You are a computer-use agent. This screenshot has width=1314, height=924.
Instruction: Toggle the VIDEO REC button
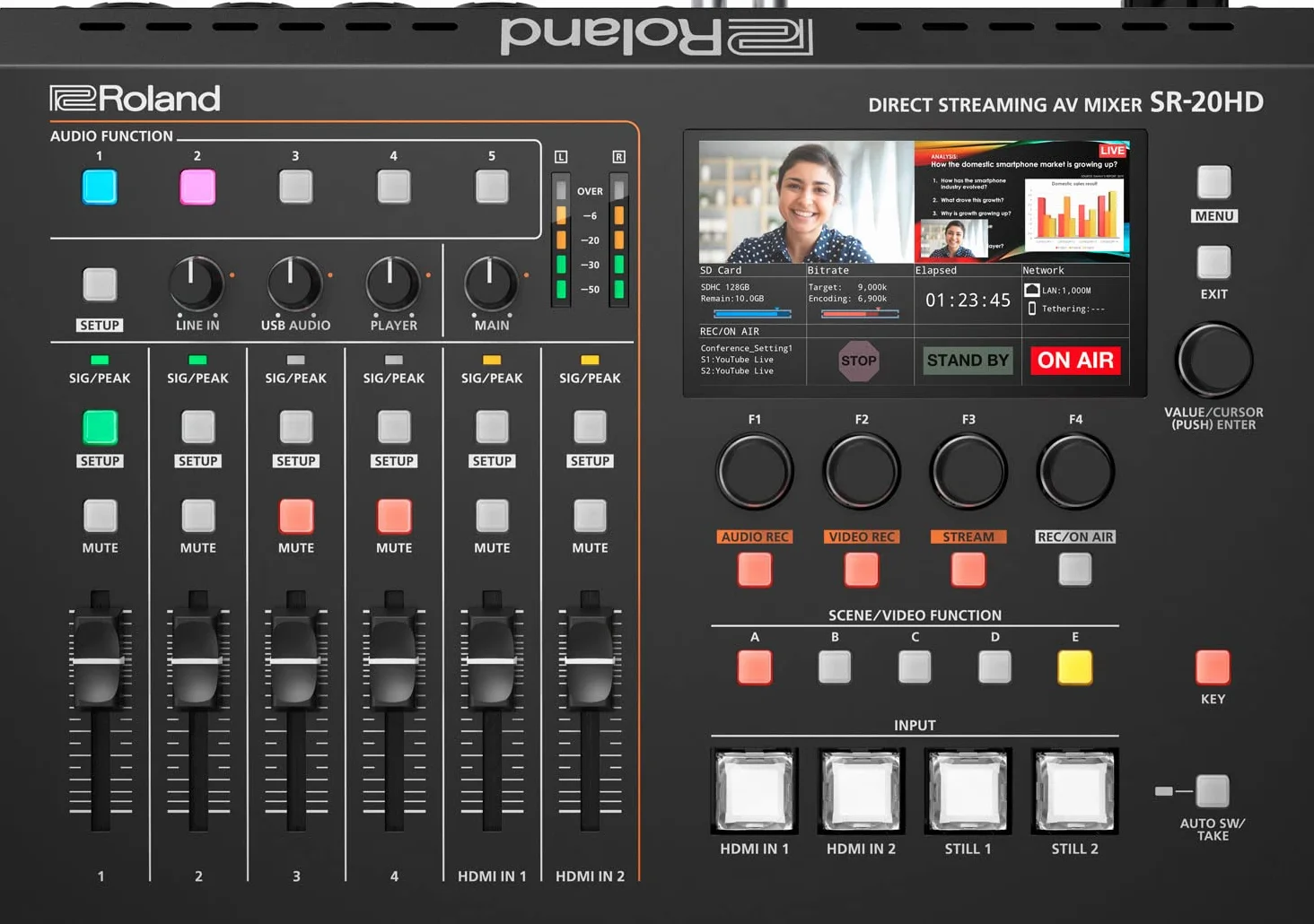862,569
